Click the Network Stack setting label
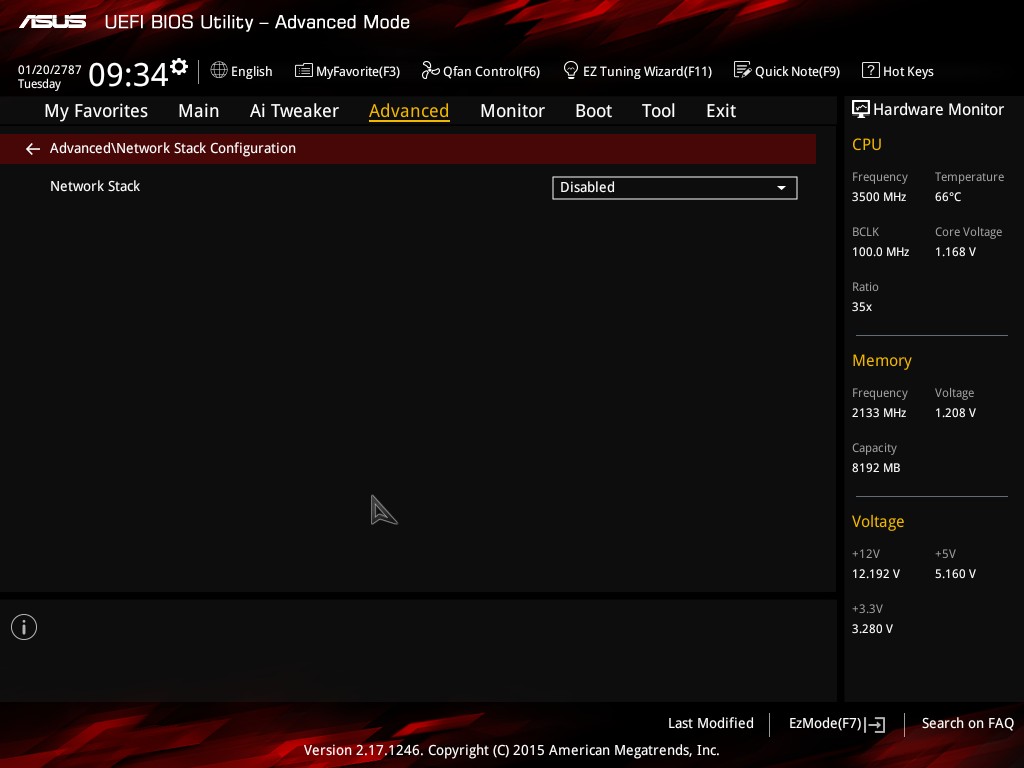 (x=95, y=187)
